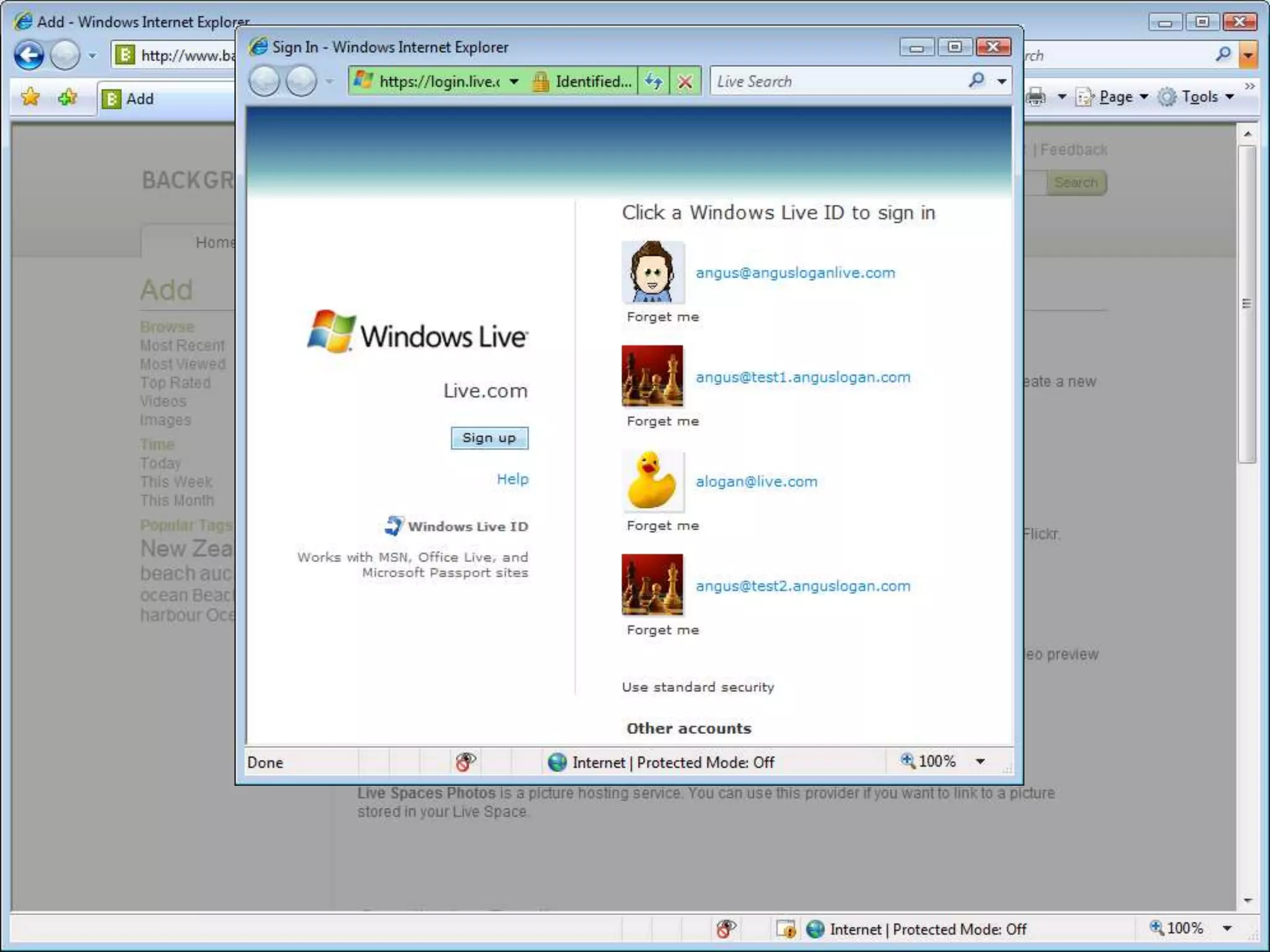This screenshot has height=952, width=1270.
Task: Open the Help link
Action: [513, 479]
